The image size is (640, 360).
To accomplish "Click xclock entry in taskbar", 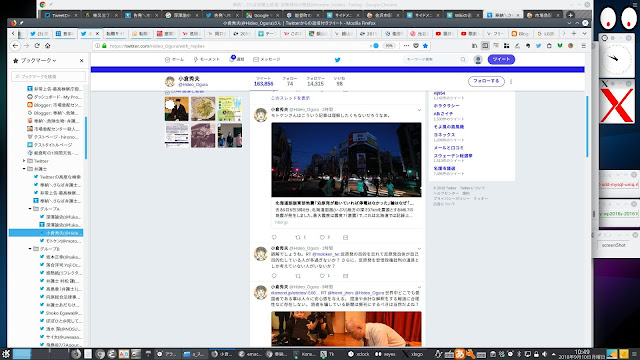I will [359, 354].
